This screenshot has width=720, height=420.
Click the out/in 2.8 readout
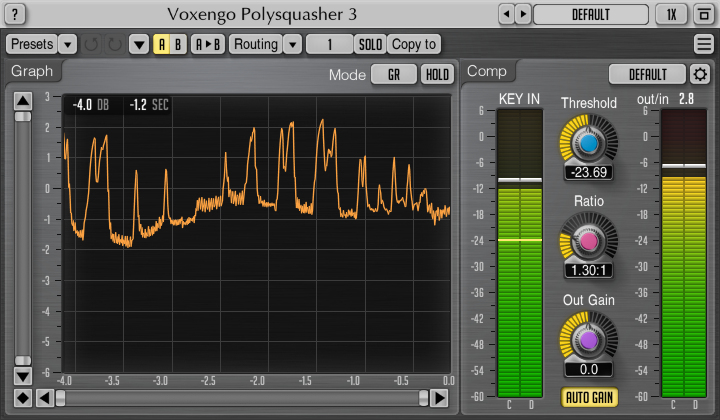665,99
